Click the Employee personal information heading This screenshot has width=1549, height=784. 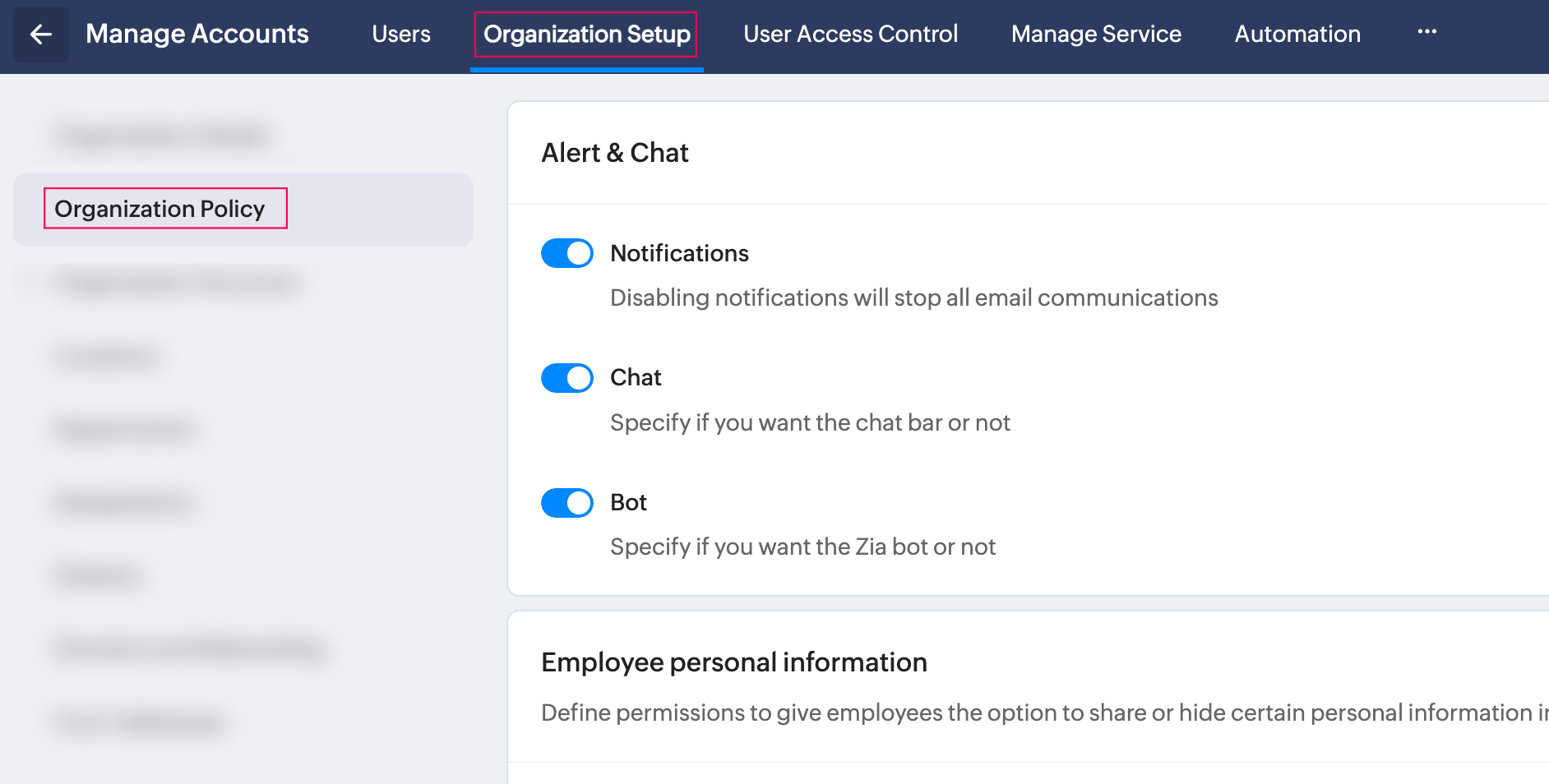(x=733, y=662)
